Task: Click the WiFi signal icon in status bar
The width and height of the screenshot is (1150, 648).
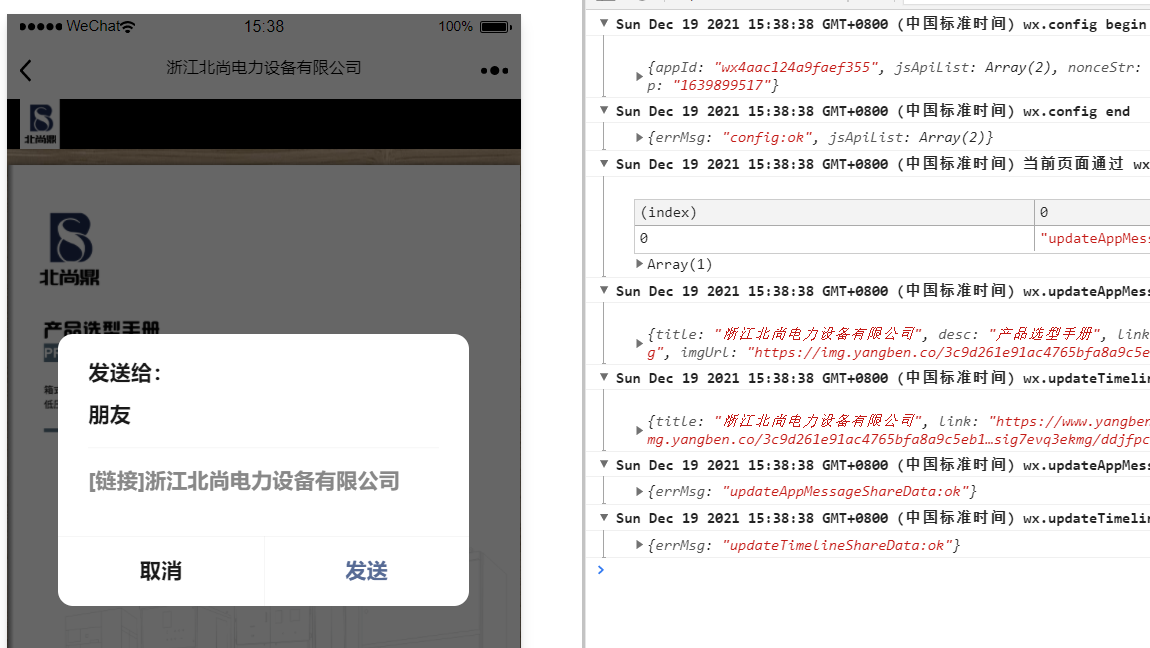Action: click(128, 26)
